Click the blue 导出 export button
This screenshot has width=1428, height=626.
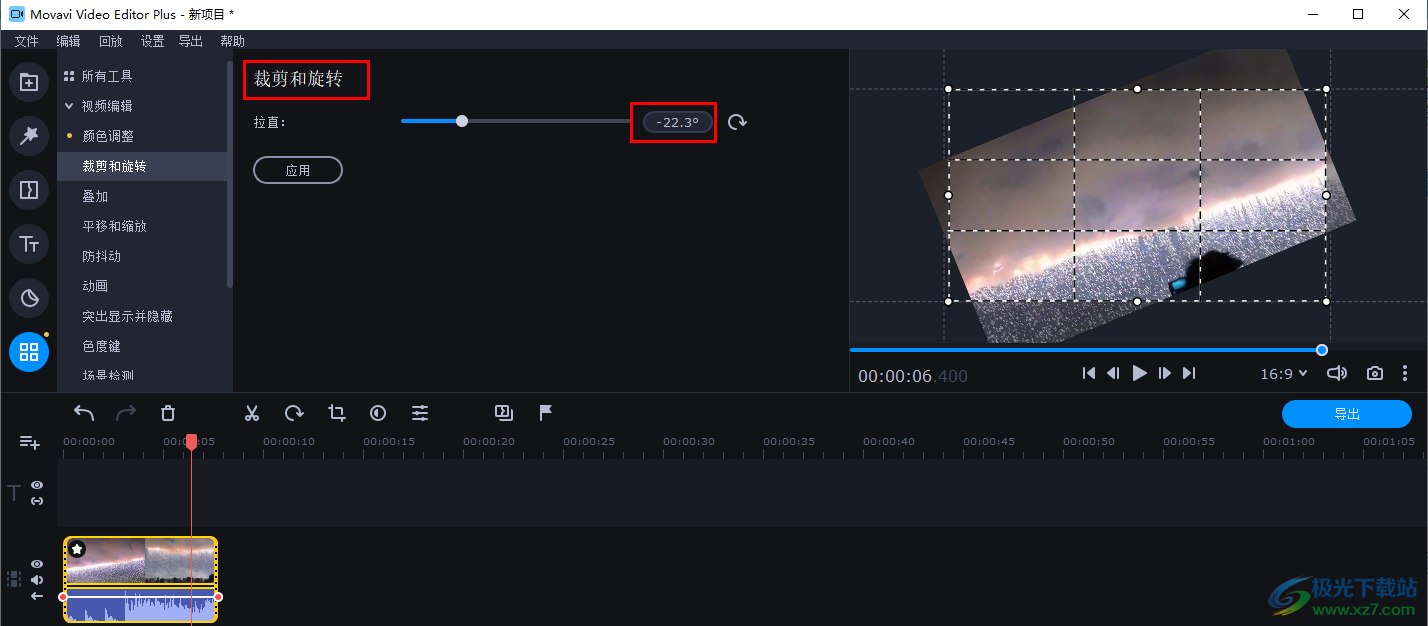click(x=1346, y=414)
